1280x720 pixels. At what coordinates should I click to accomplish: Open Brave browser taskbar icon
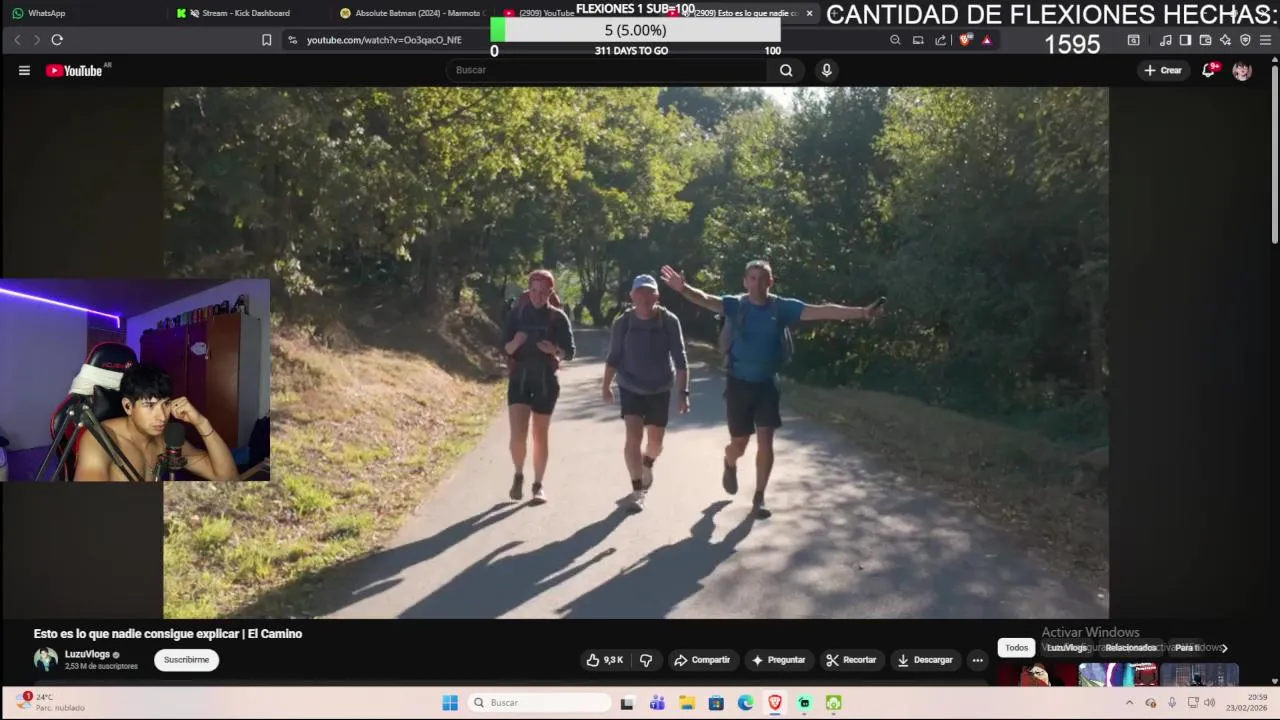pyautogui.click(x=775, y=703)
